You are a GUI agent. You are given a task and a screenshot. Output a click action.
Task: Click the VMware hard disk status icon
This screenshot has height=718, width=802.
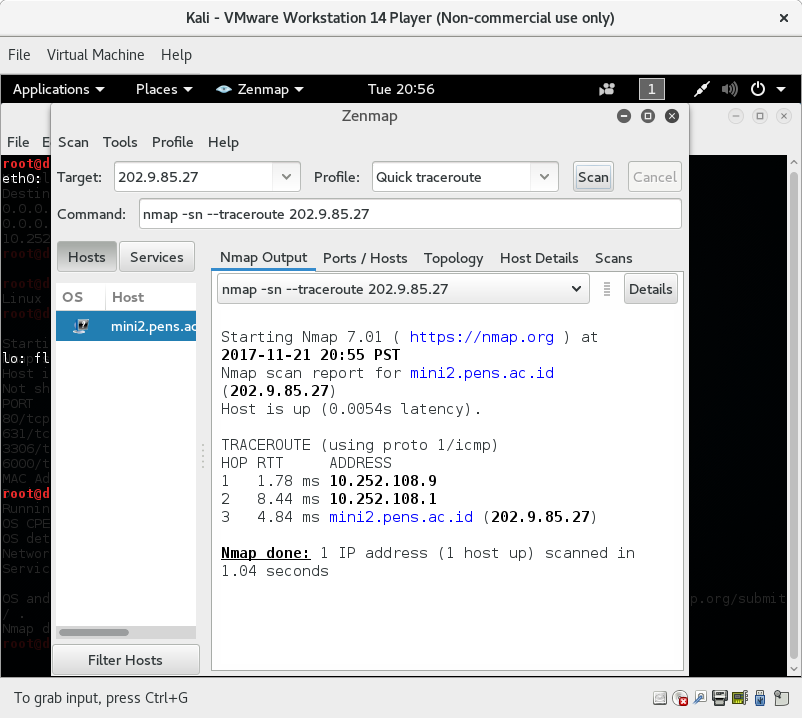click(660, 698)
